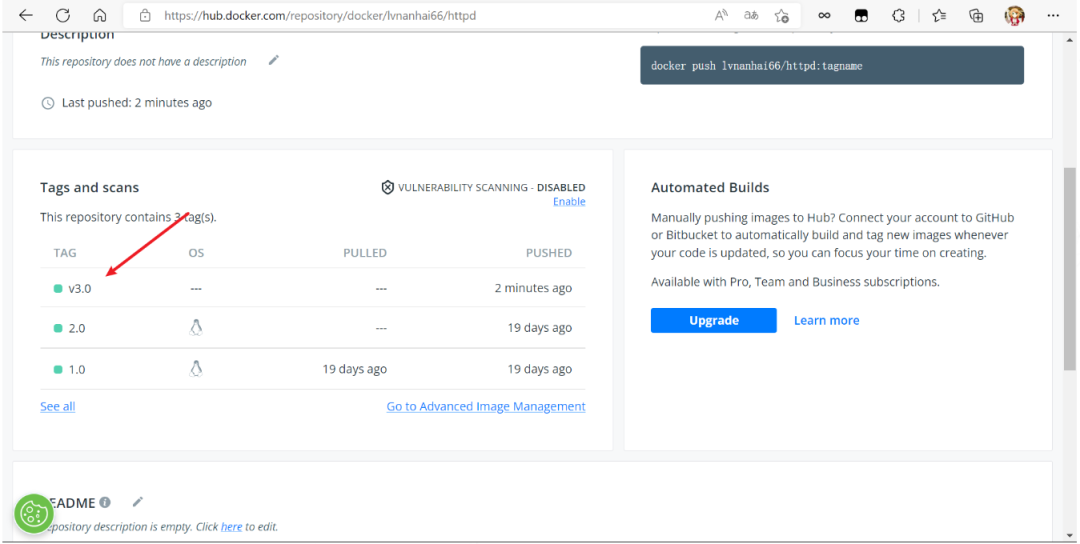Click the infinity extension icon in toolbar
The height and width of the screenshot is (544, 1080).
[x=824, y=15]
